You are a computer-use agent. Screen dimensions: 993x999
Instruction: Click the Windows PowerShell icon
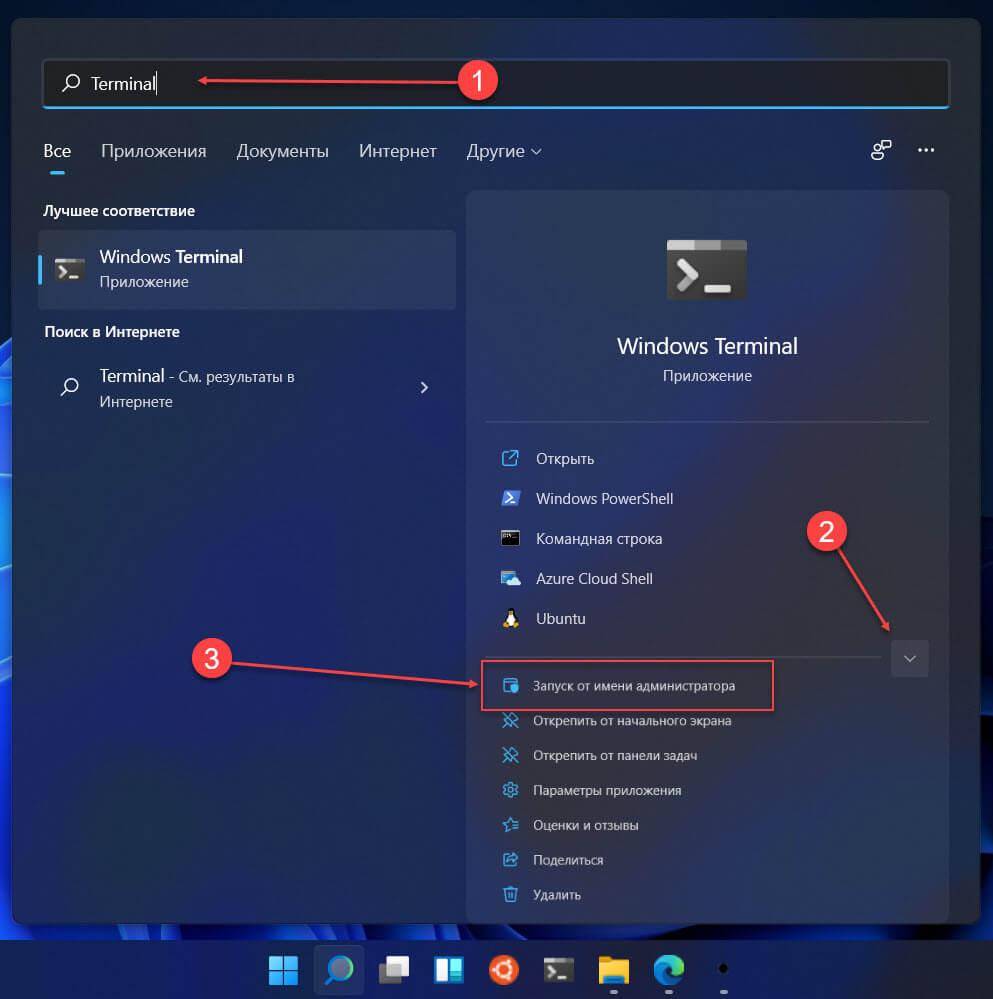point(510,498)
